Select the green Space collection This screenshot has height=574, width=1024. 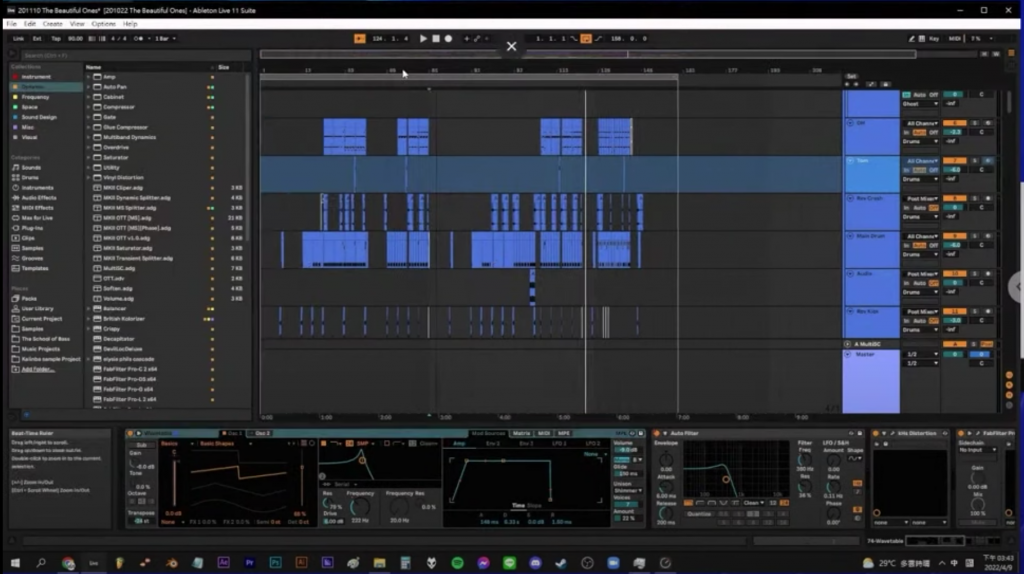pos(29,107)
